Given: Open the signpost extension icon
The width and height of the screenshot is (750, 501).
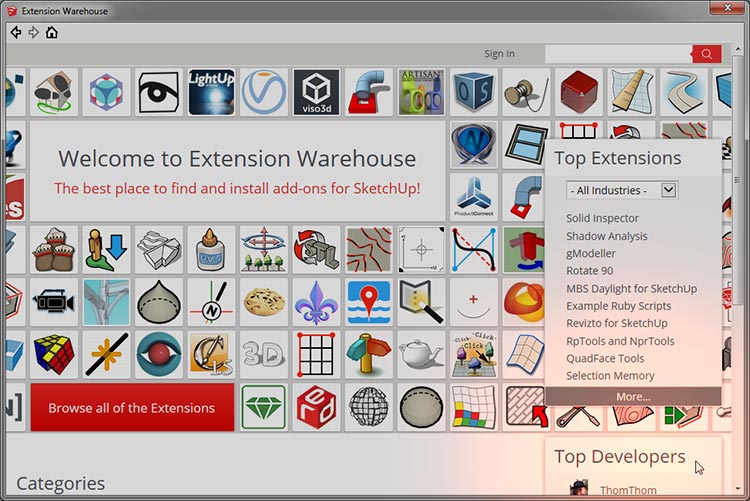Looking at the screenshot, I should tap(369, 355).
